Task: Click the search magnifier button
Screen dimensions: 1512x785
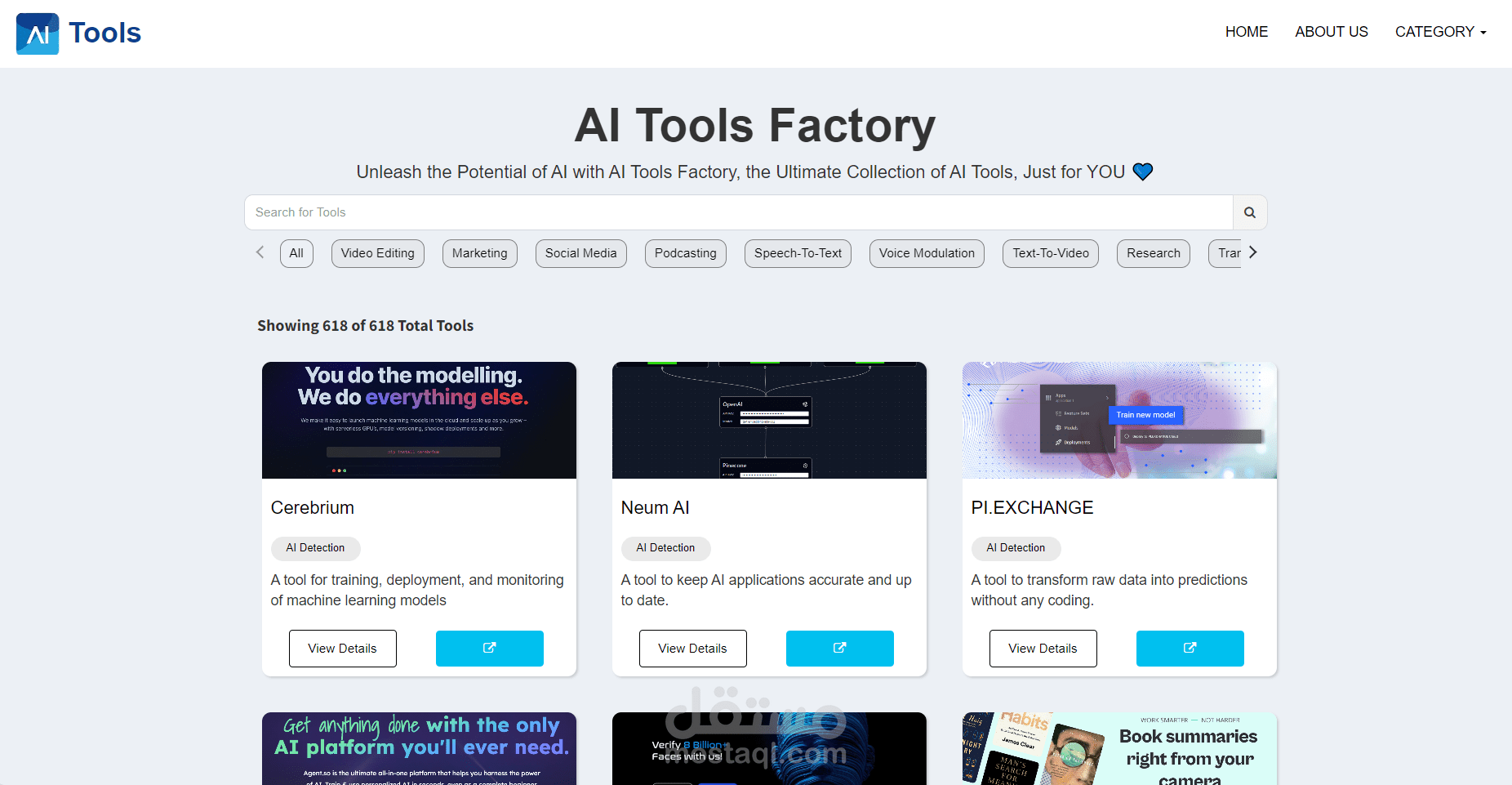Action: pos(1250,212)
